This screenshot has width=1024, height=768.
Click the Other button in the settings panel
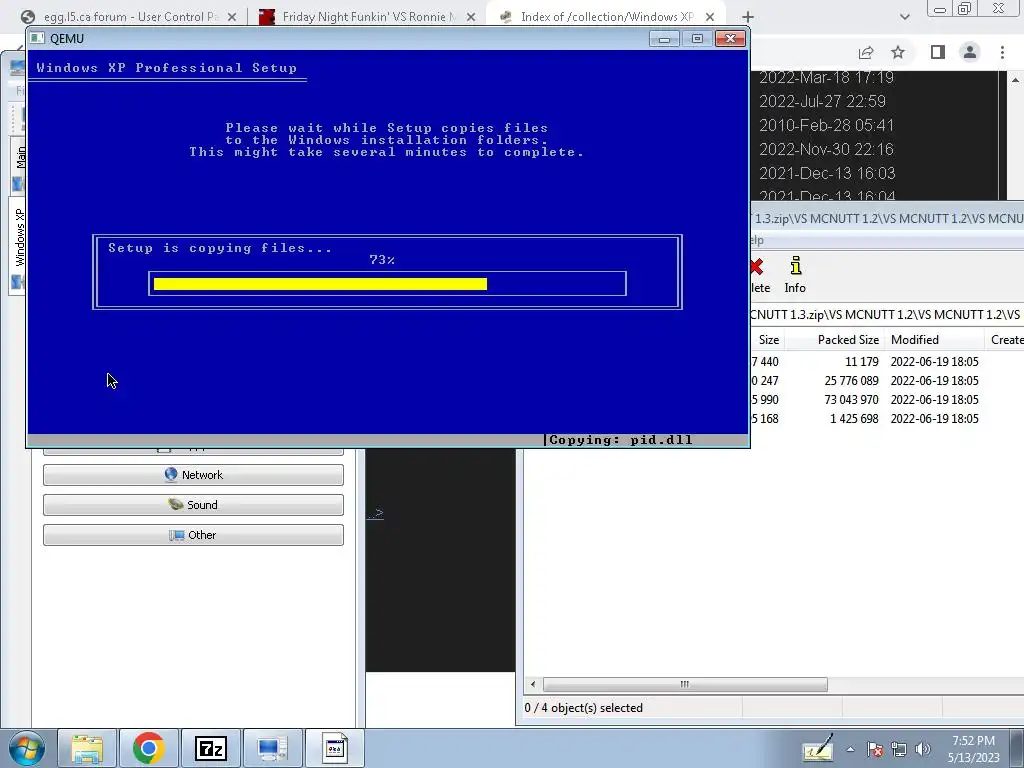(x=193, y=535)
